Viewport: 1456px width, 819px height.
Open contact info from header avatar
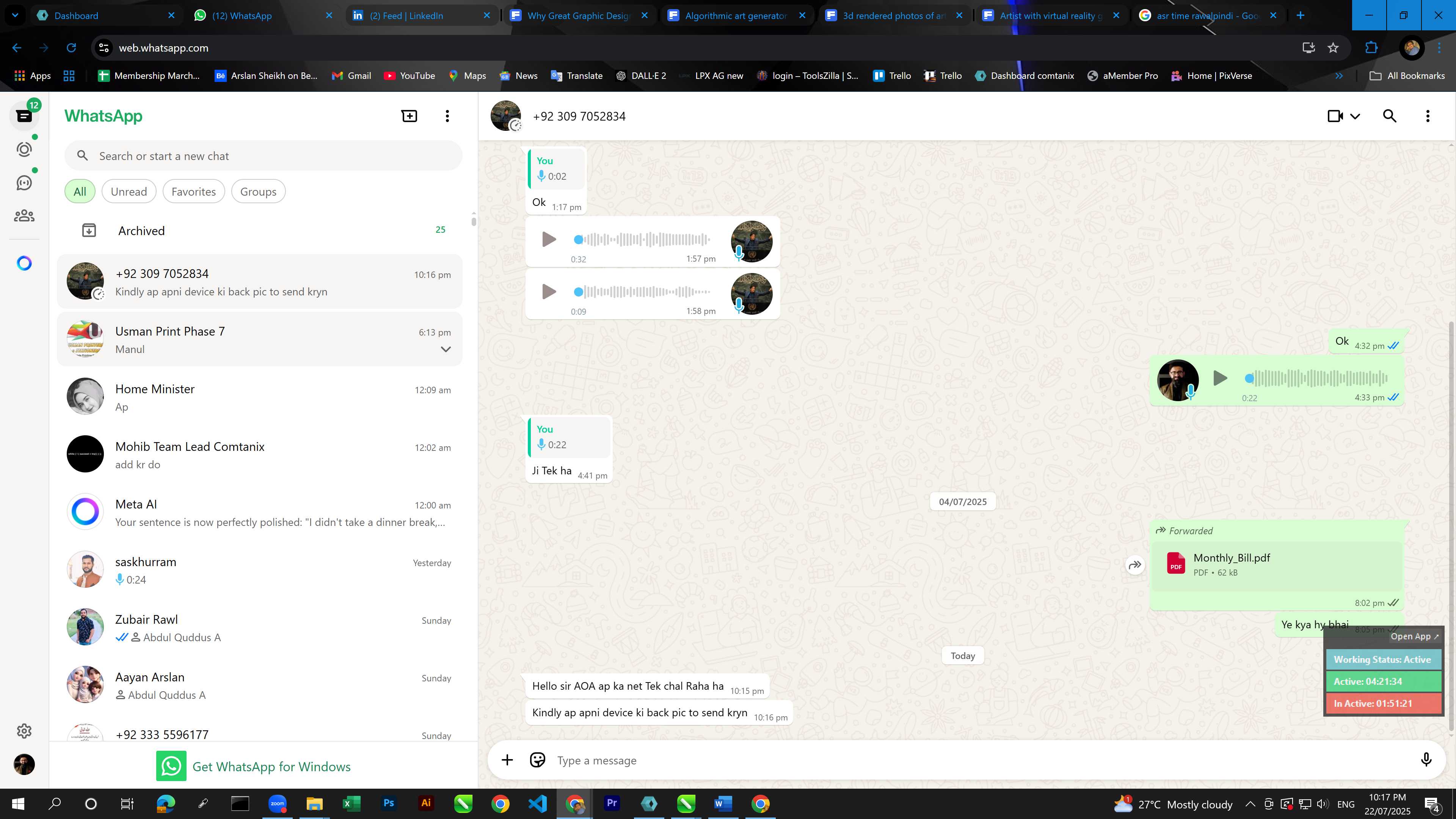click(505, 116)
